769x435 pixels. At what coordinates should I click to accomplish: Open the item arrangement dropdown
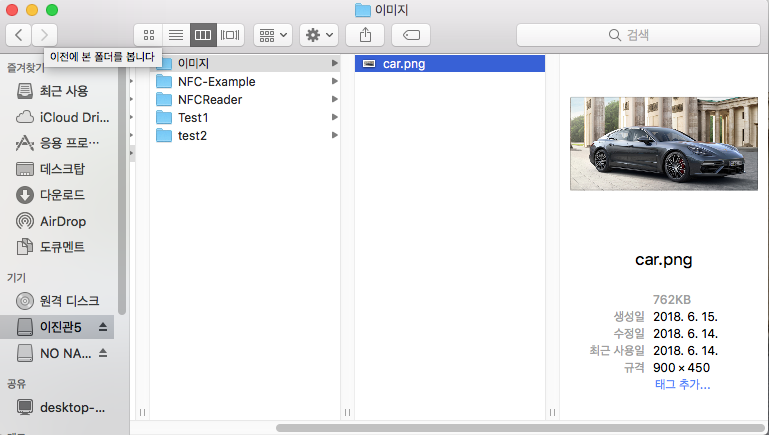point(273,35)
